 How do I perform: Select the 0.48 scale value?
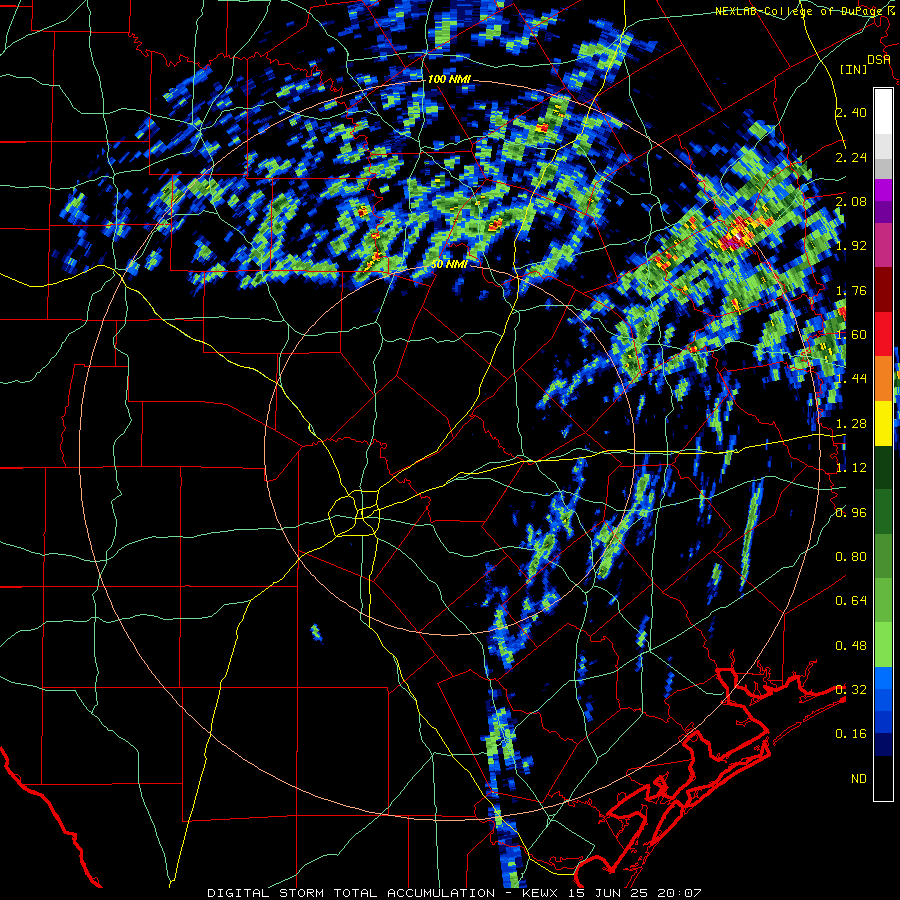851,646
